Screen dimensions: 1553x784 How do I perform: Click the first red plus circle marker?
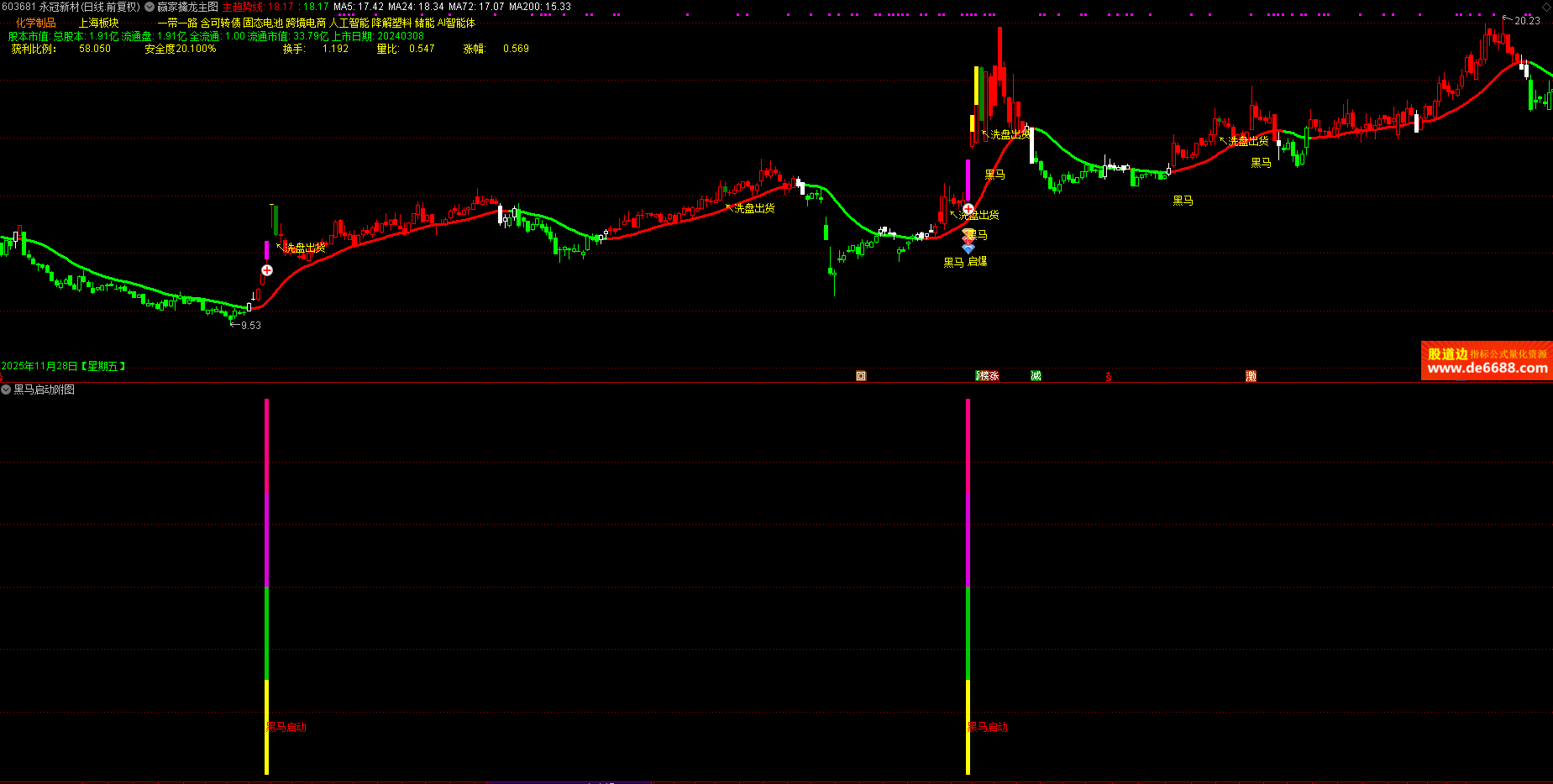(267, 270)
